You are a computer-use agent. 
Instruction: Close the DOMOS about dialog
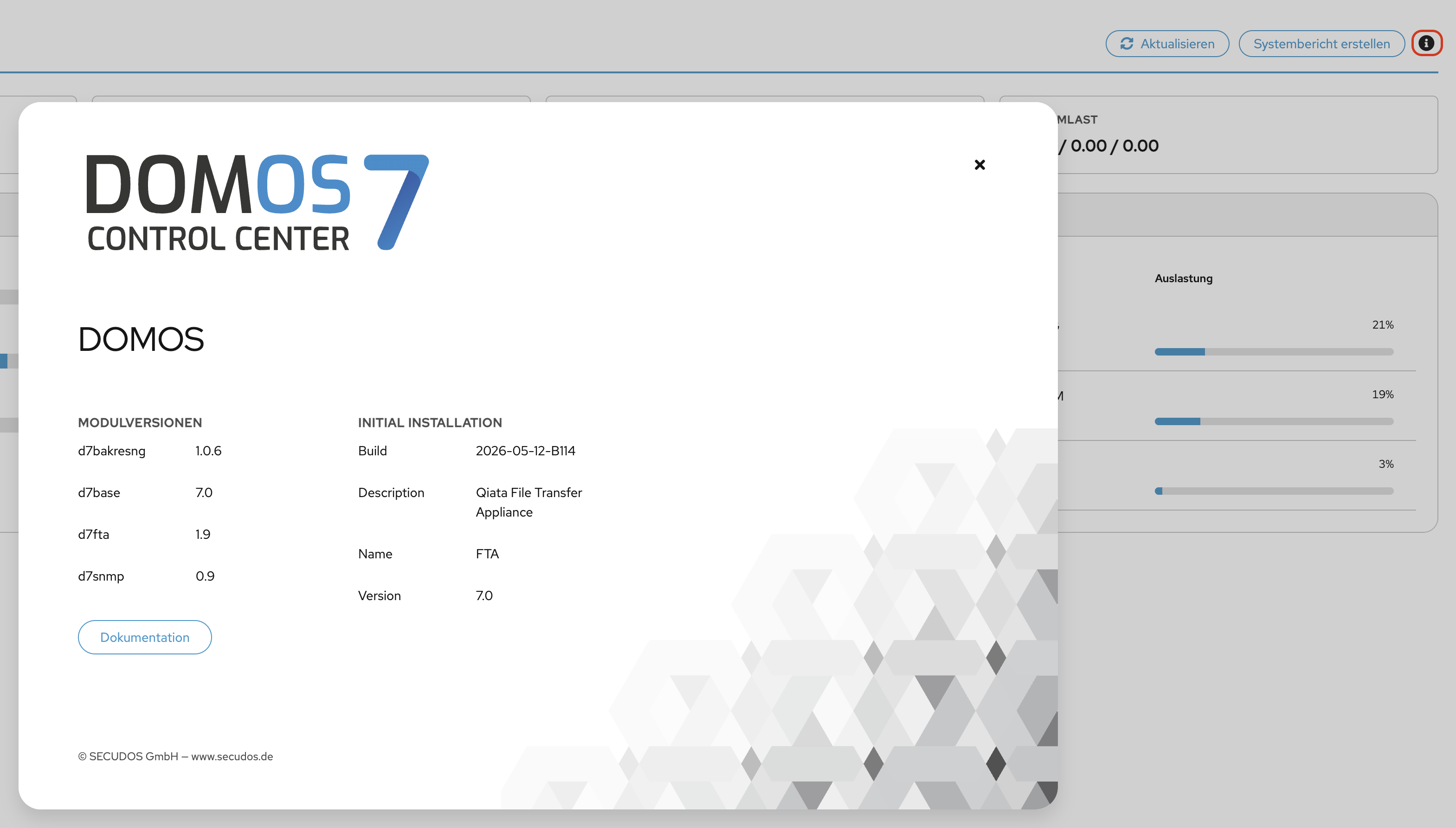(979, 165)
